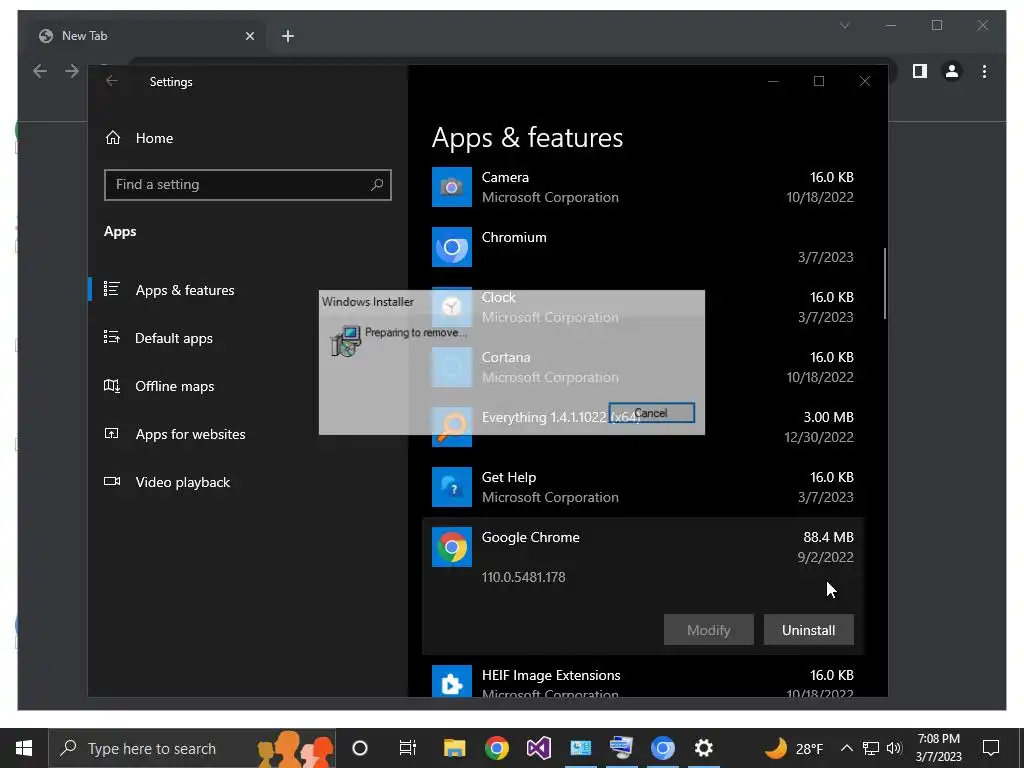
Task: Open the volume icon in system tray
Action: click(894, 748)
